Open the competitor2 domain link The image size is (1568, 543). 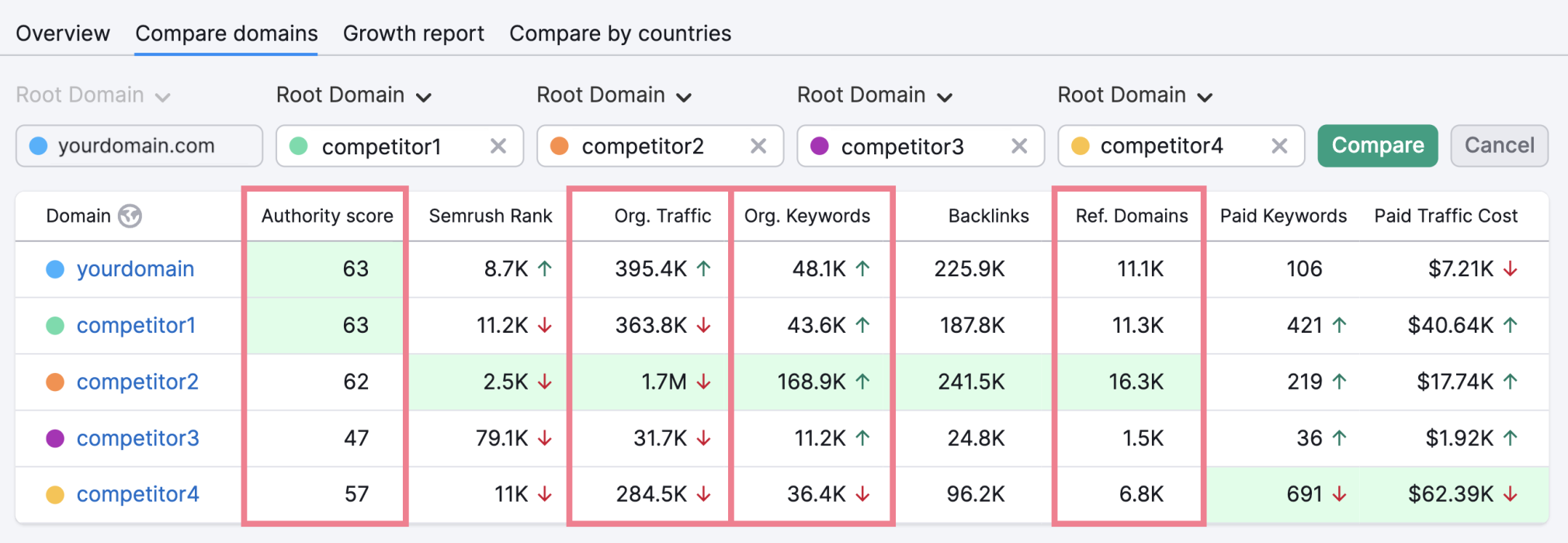[137, 382]
